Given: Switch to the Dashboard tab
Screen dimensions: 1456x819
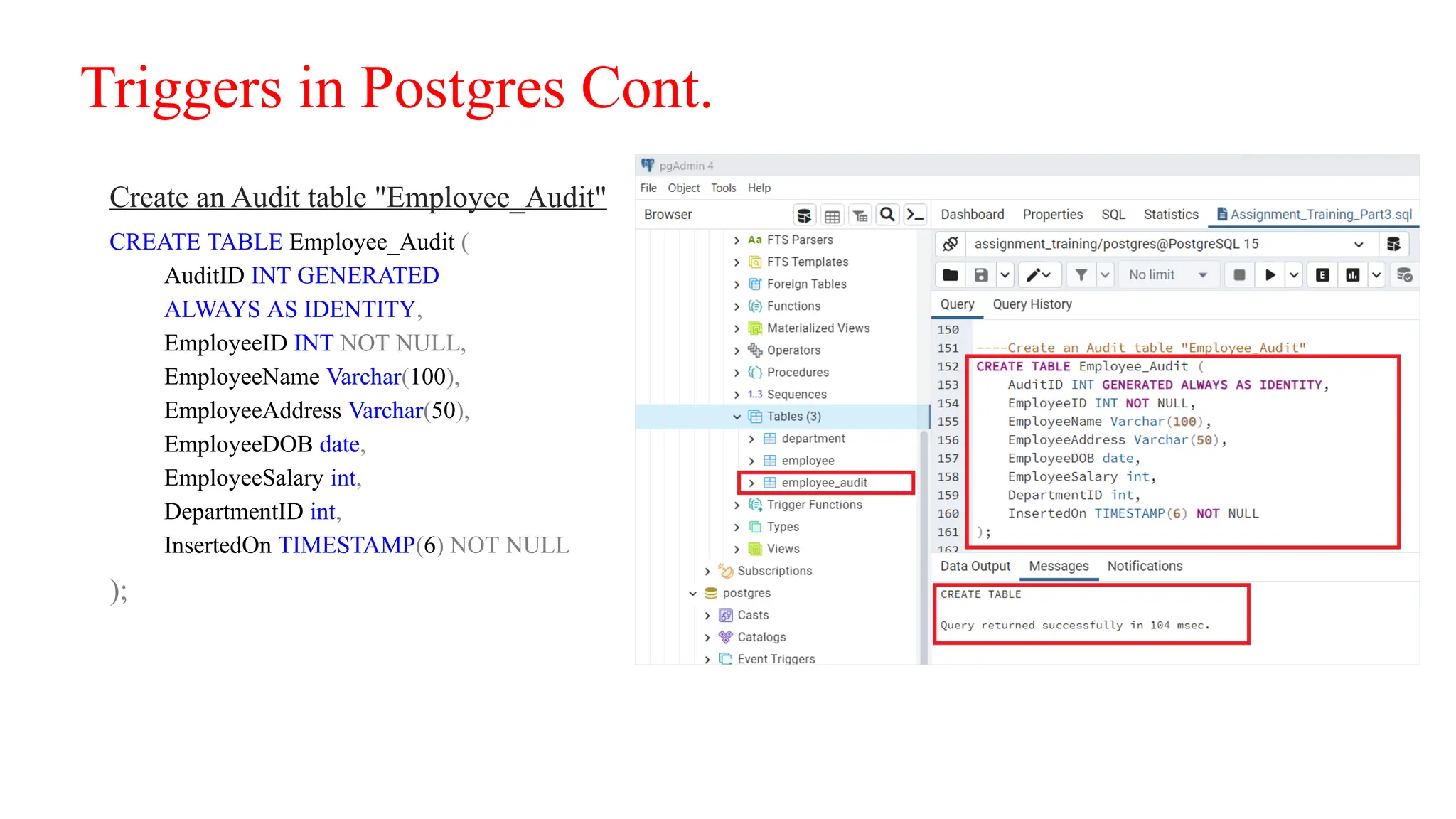Looking at the screenshot, I should coord(973,214).
